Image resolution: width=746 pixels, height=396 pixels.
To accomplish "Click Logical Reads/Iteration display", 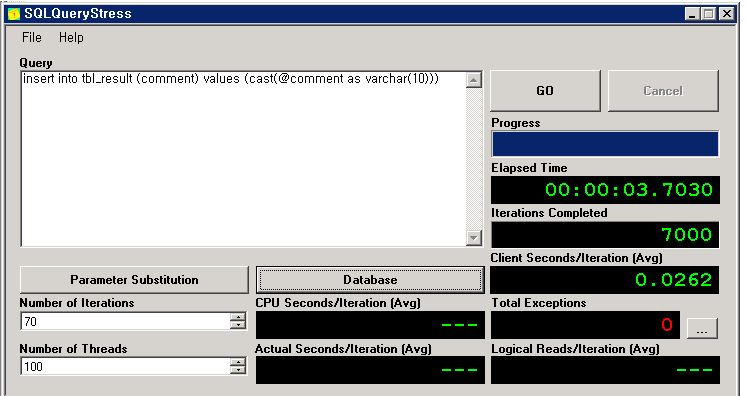I will tap(605, 370).
